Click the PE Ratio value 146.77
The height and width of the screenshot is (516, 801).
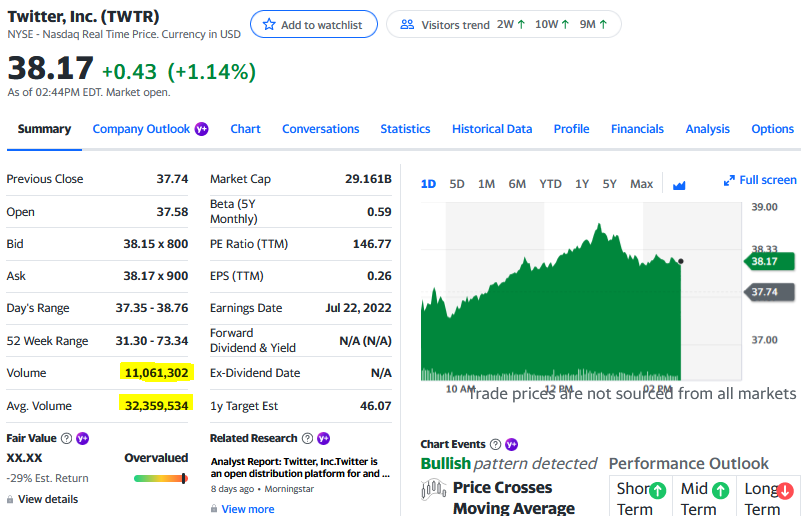pyautogui.click(x=372, y=244)
